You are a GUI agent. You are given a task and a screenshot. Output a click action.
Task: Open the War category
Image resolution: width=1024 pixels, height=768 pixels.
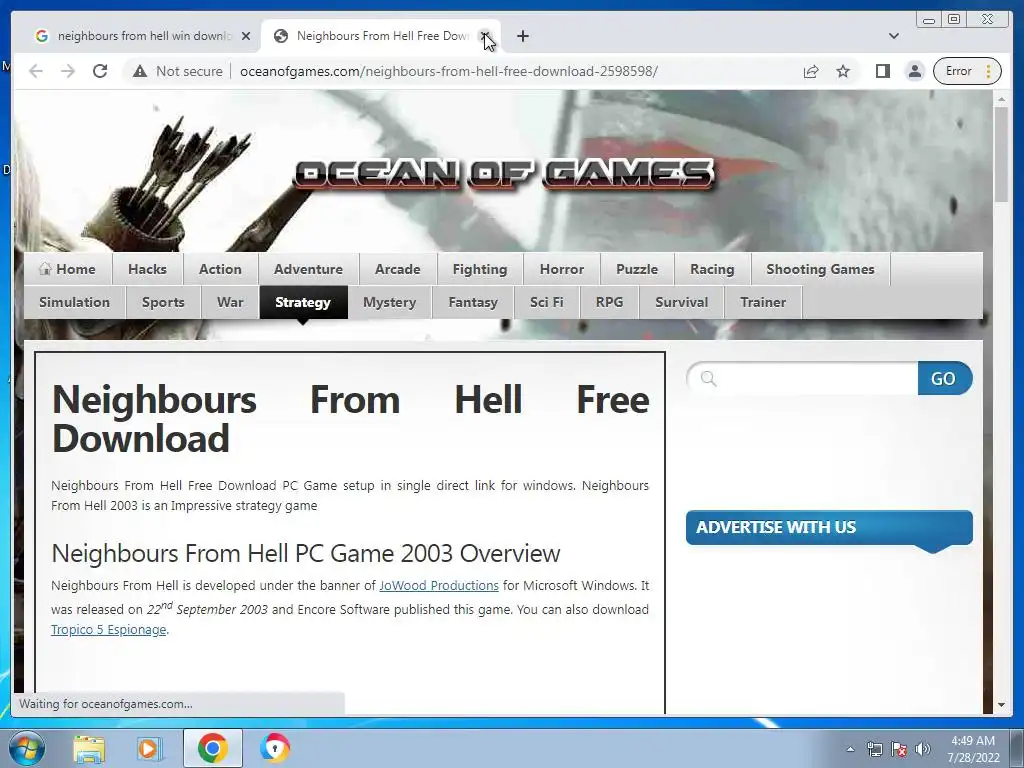click(230, 302)
